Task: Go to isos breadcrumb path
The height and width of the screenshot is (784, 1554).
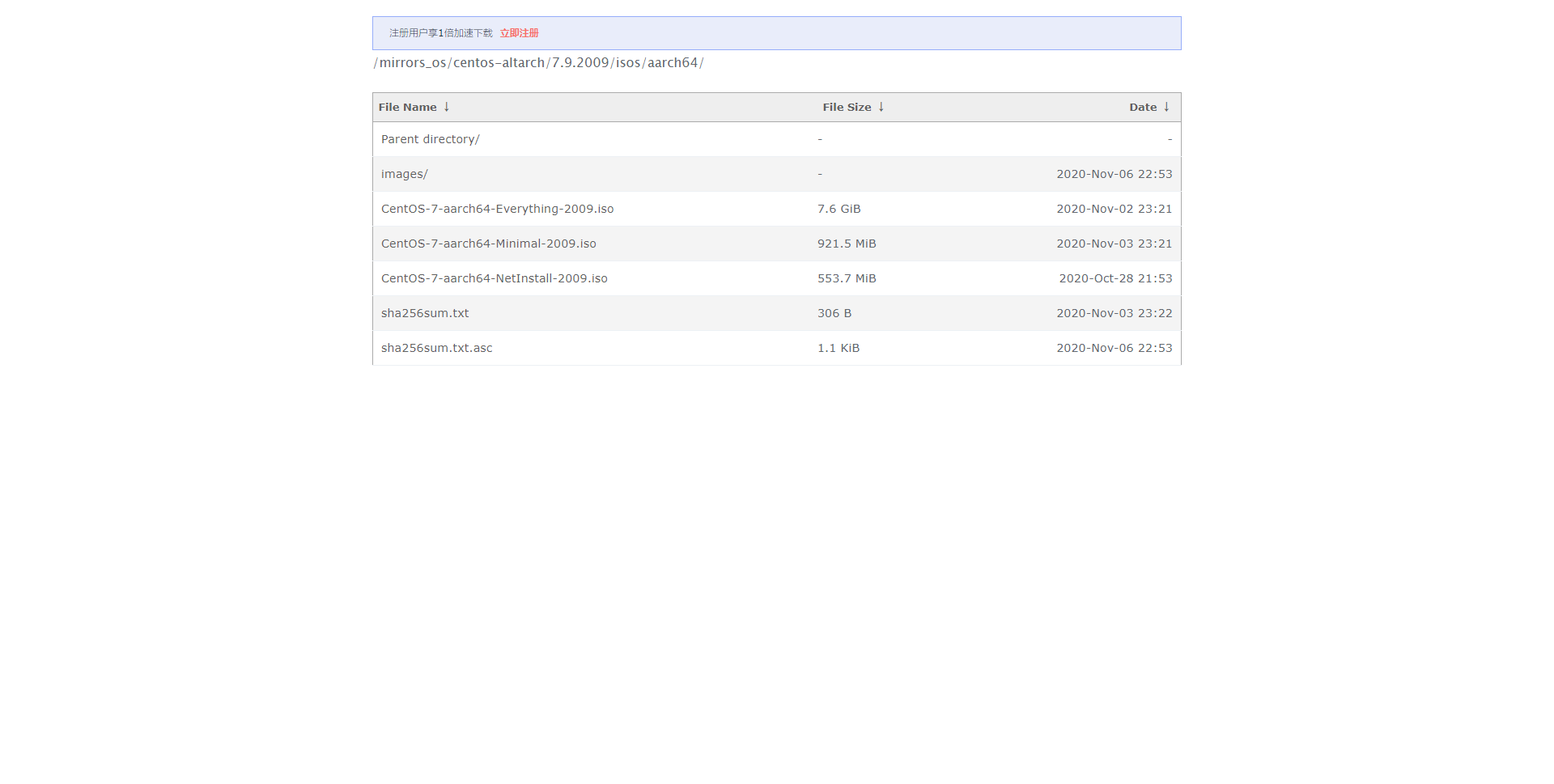Action: (628, 63)
